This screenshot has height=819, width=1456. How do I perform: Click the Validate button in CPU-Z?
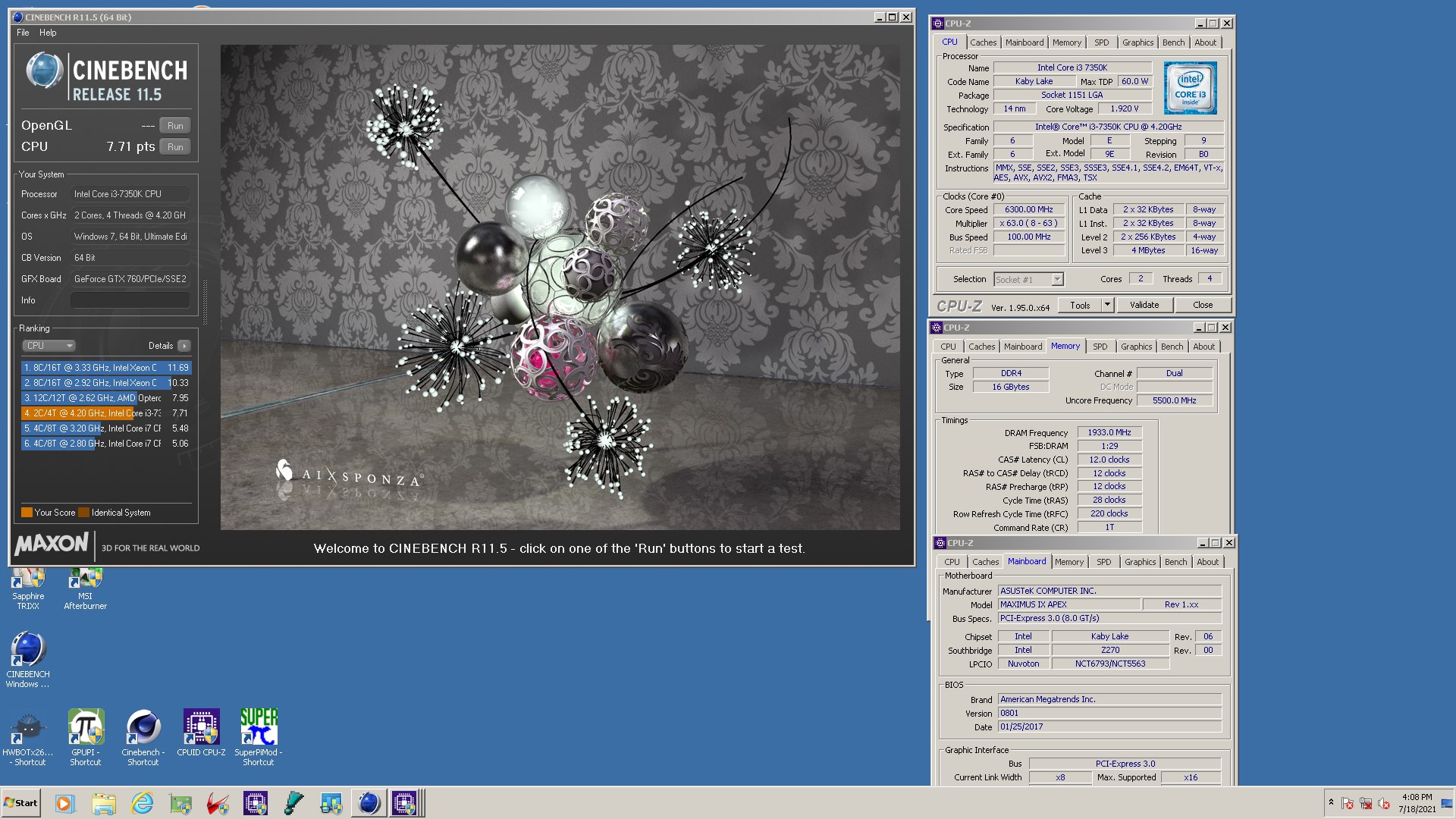(1144, 306)
